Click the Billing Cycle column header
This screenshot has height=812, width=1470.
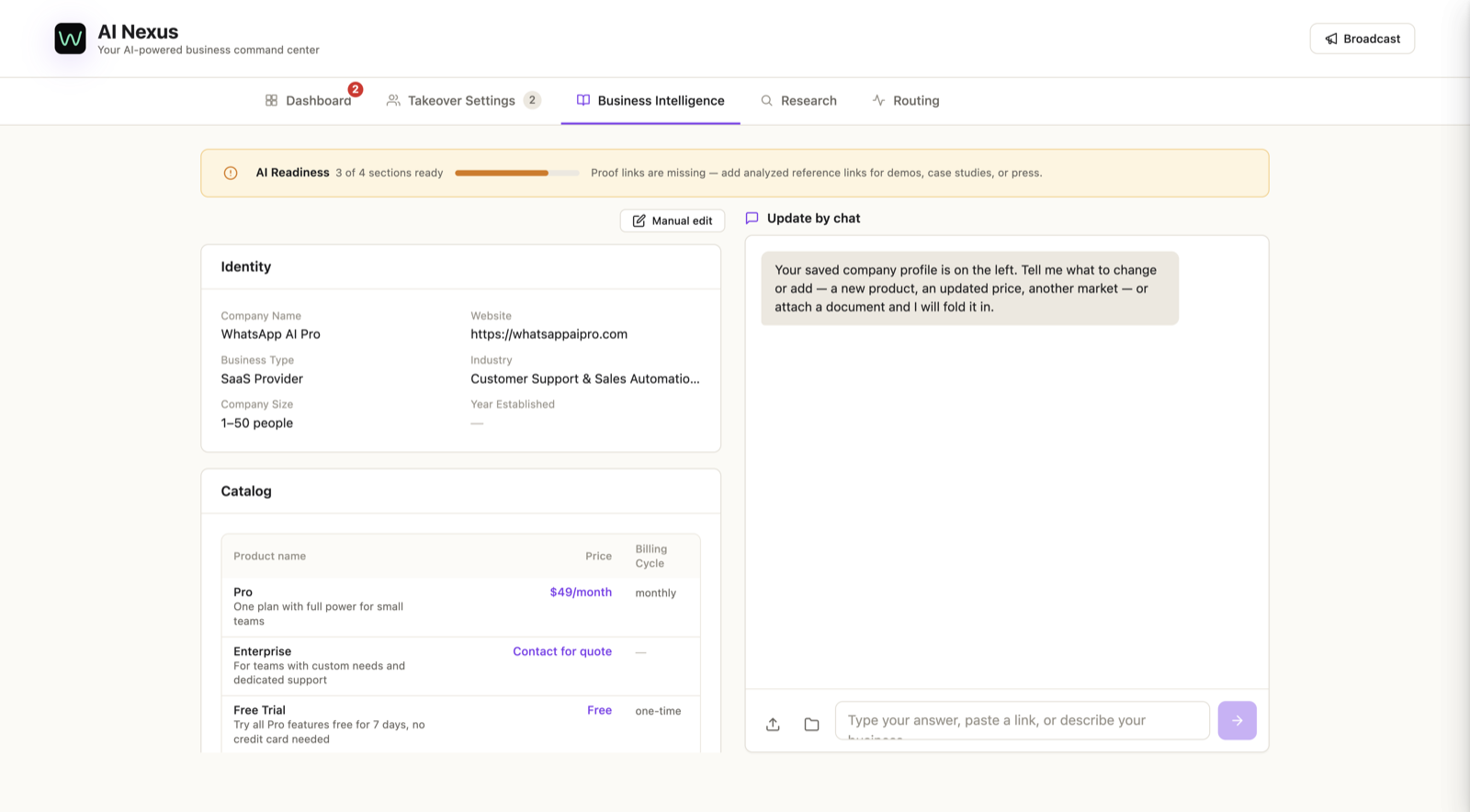[x=651, y=557]
